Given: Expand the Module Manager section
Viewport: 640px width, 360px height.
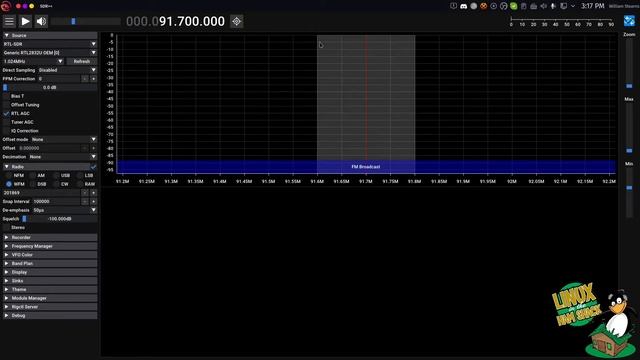Looking at the screenshot, I should (x=50, y=298).
